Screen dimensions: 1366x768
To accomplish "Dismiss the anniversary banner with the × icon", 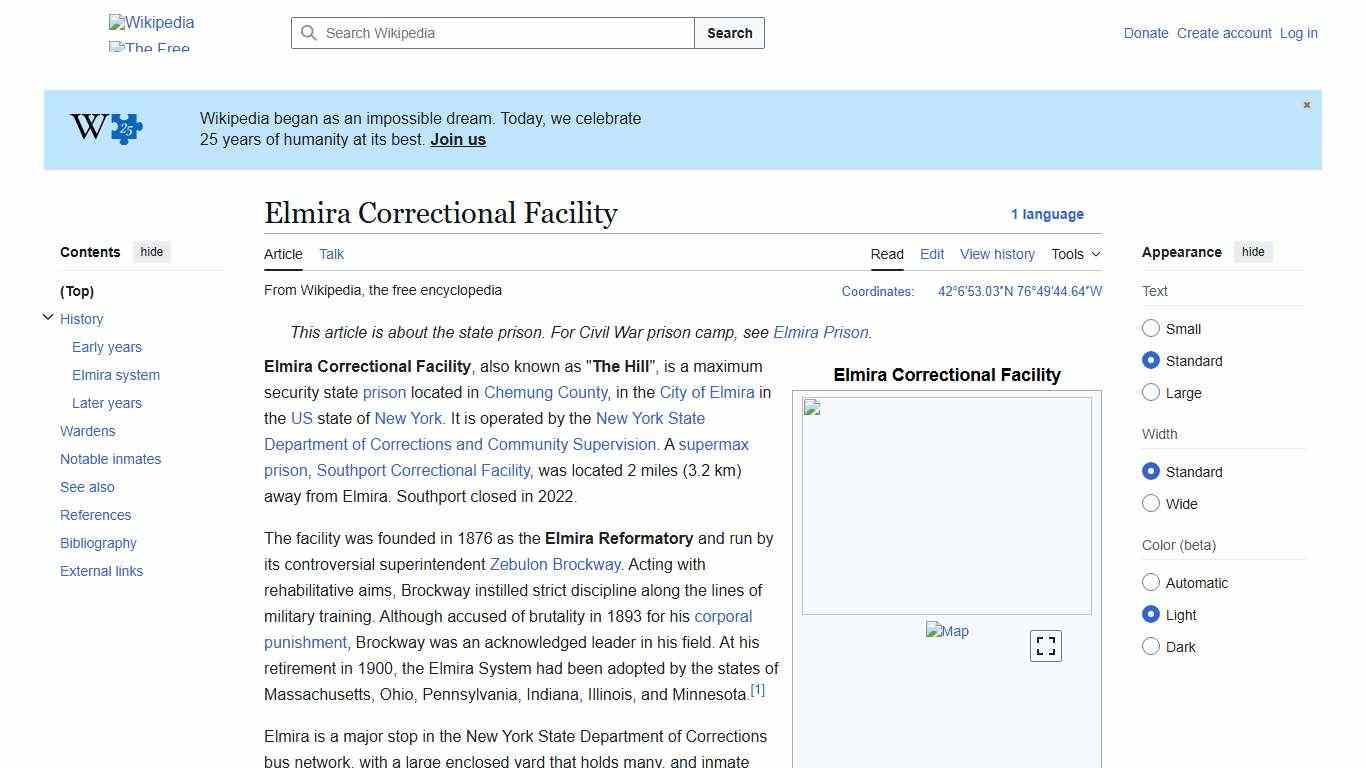I will (x=1306, y=104).
